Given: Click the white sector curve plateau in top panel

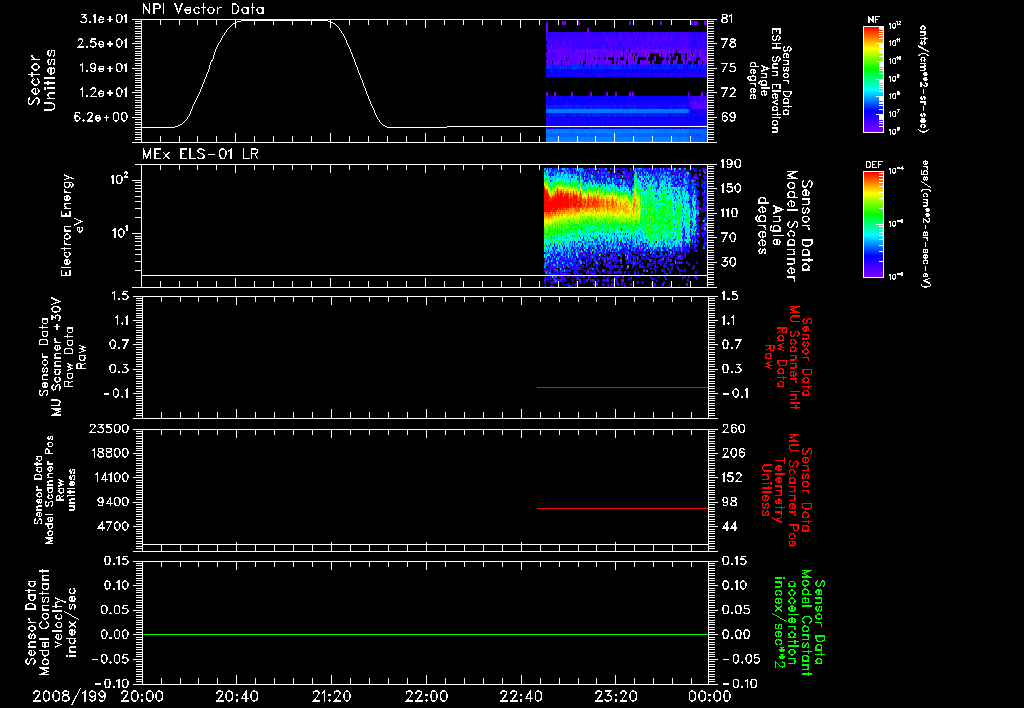Looking at the screenshot, I should pyautogui.click(x=283, y=21).
